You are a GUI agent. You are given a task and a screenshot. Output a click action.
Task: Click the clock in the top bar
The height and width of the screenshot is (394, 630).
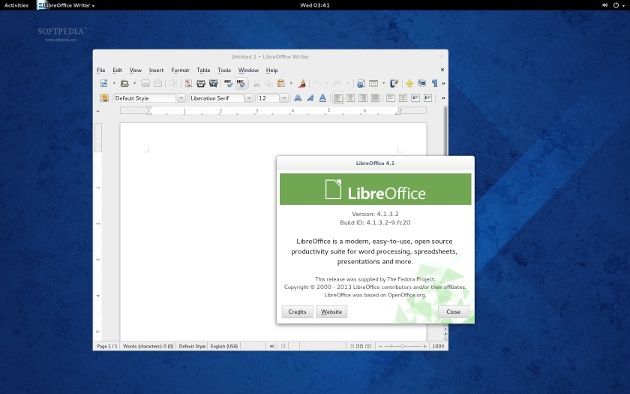315,5
